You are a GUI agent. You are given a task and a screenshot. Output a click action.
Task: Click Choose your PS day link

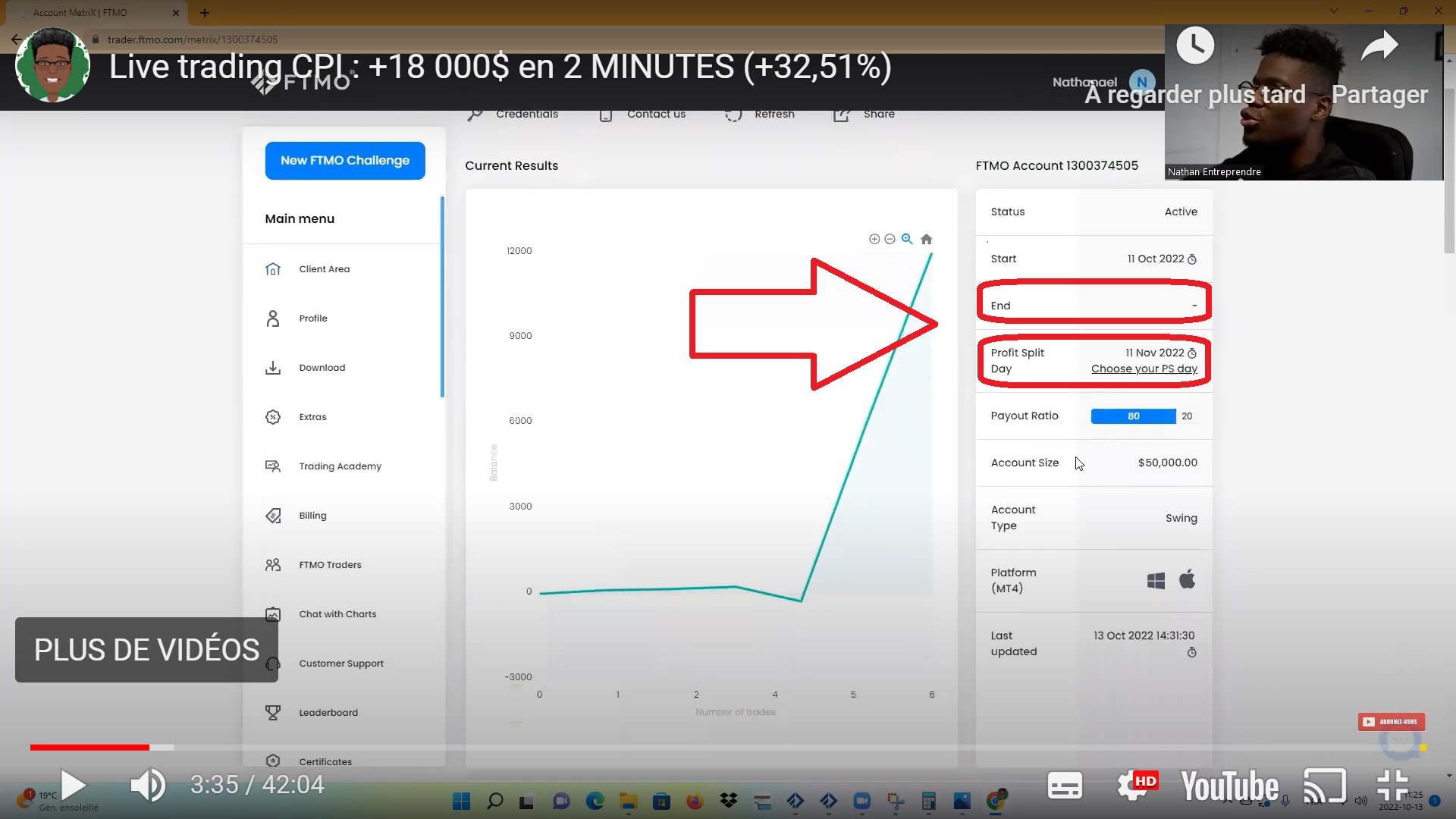coord(1144,369)
